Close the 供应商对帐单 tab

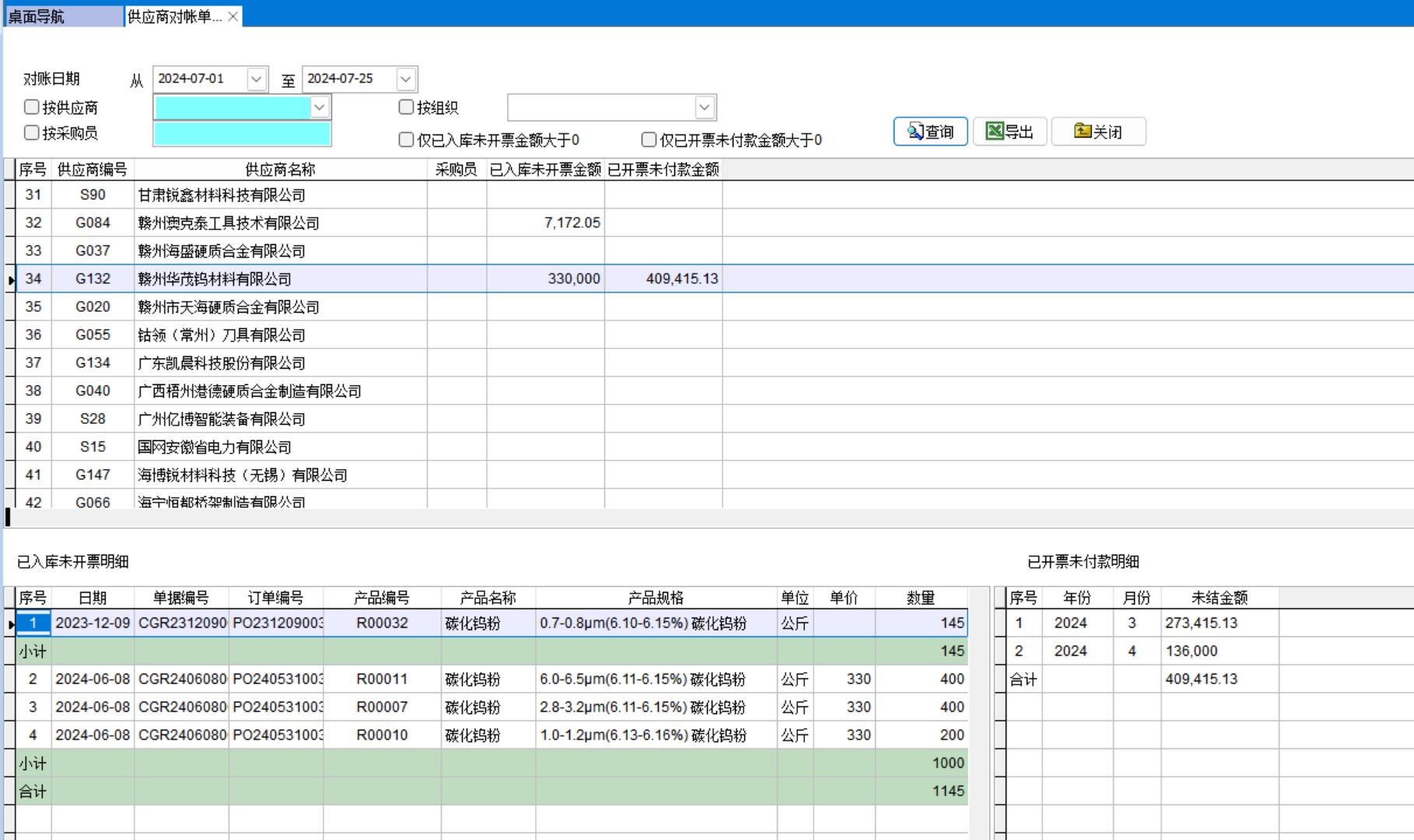pos(233,16)
